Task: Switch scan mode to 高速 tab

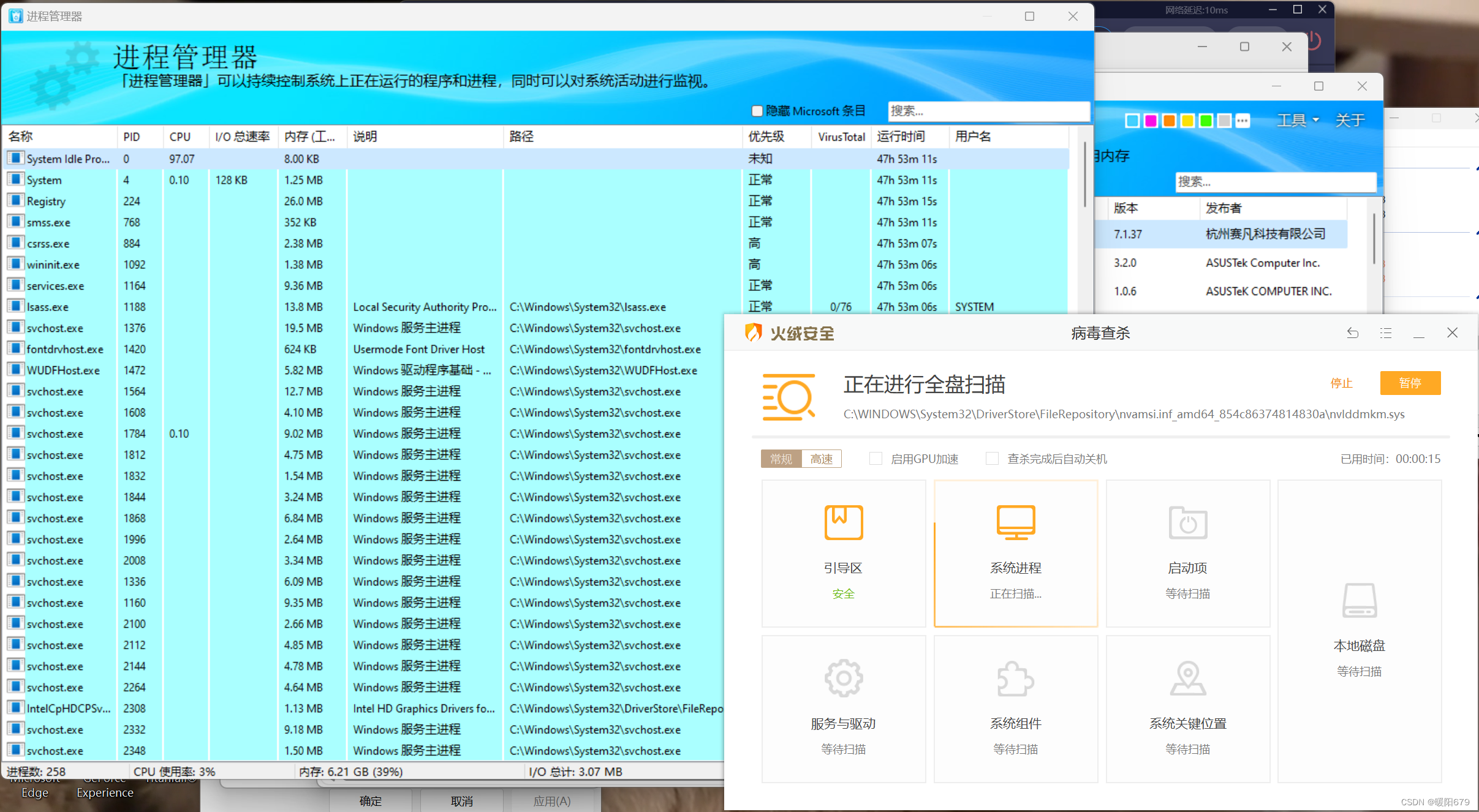Action: click(821, 459)
